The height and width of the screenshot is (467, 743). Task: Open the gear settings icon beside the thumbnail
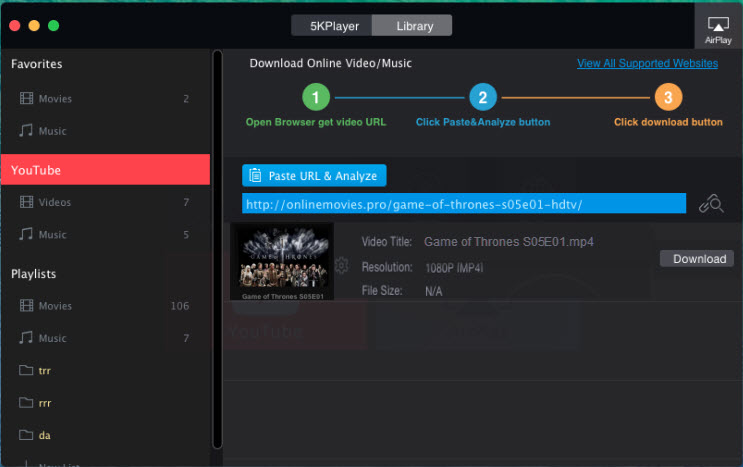point(341,265)
